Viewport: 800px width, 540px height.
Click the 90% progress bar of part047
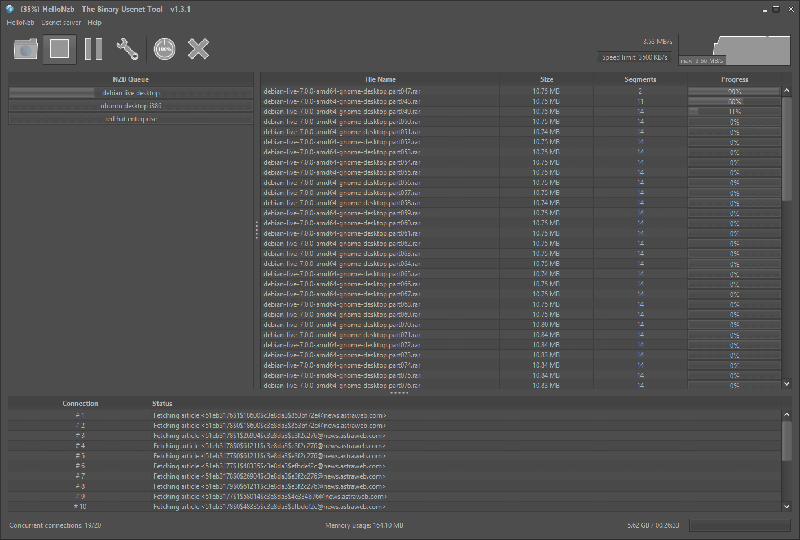(x=734, y=91)
